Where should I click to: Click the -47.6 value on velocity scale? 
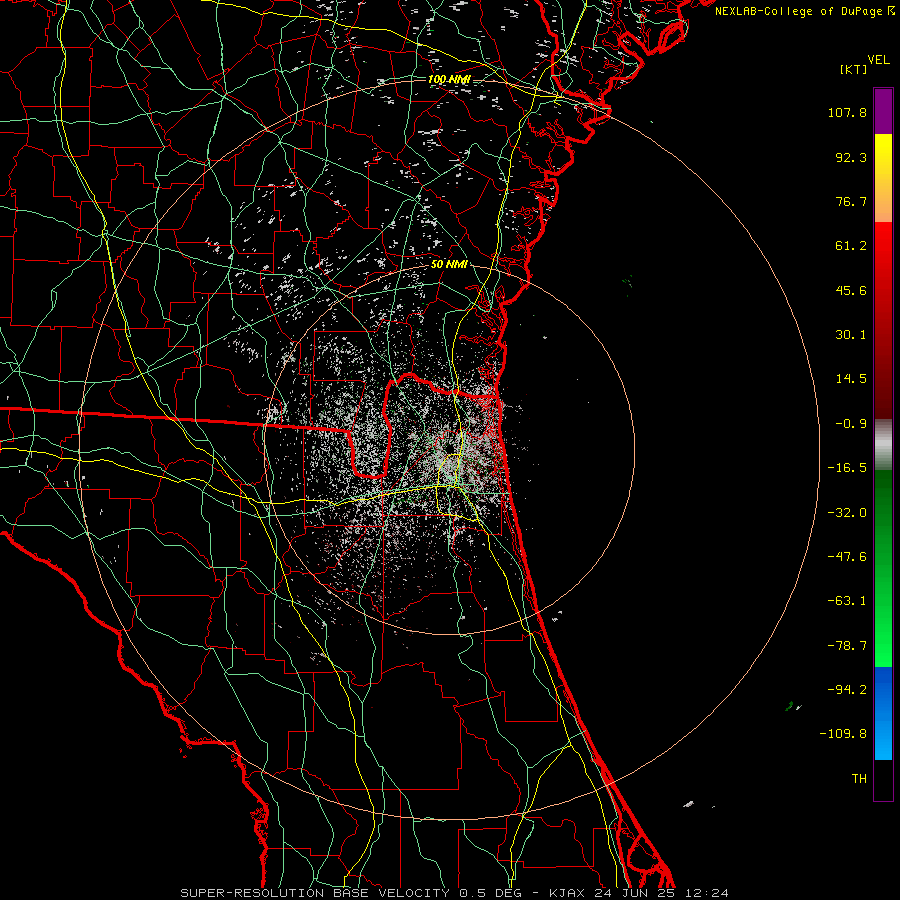[847, 557]
